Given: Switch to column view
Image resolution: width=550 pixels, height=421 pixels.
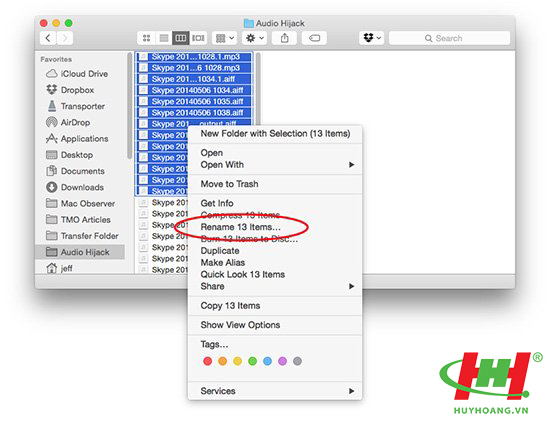Looking at the screenshot, I should pyautogui.click(x=181, y=38).
